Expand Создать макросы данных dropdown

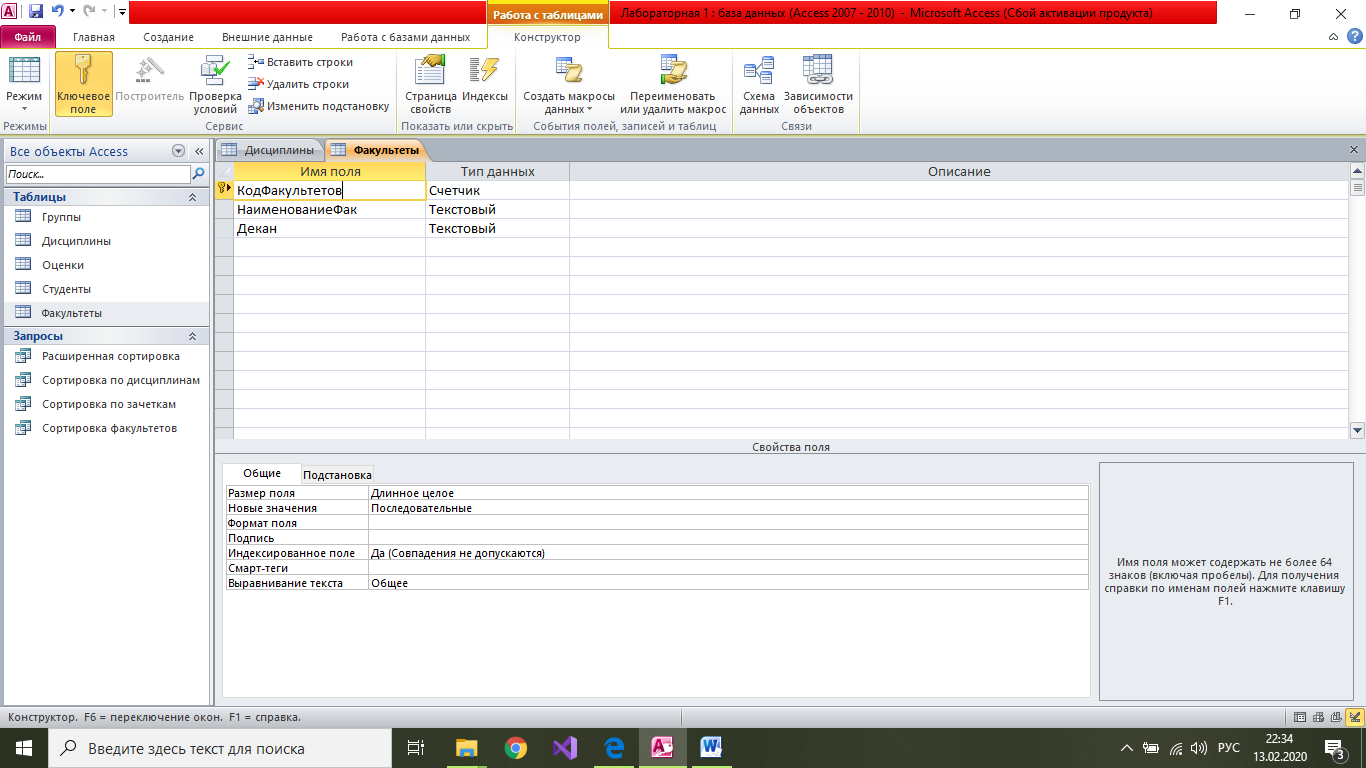pyautogui.click(x=569, y=84)
